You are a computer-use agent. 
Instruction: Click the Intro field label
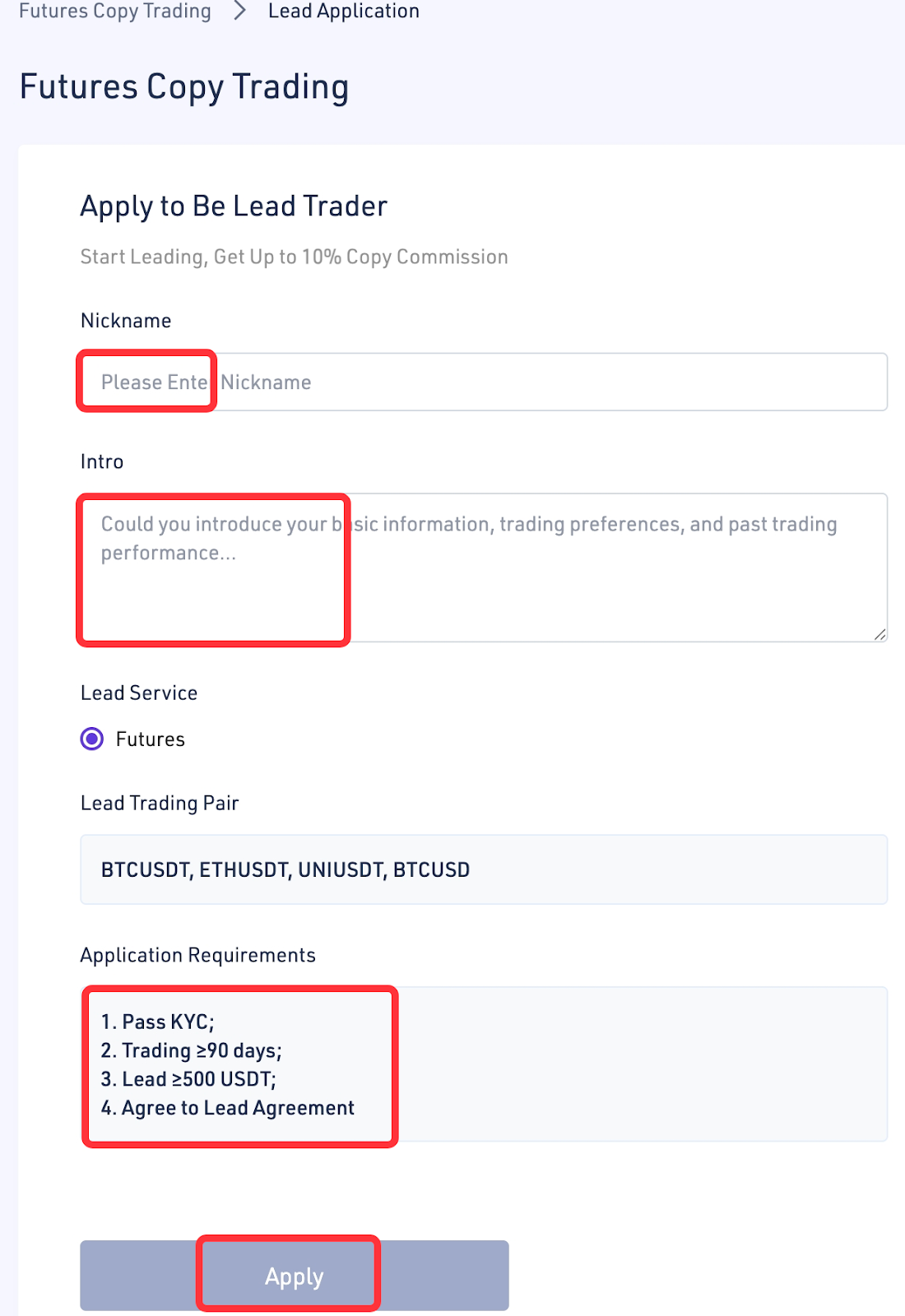102,461
